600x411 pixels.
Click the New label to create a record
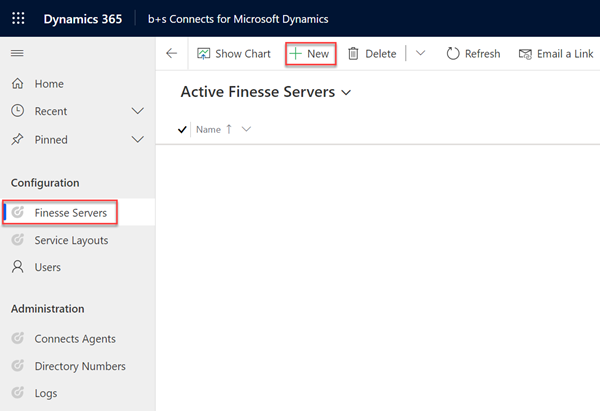[x=318, y=54]
